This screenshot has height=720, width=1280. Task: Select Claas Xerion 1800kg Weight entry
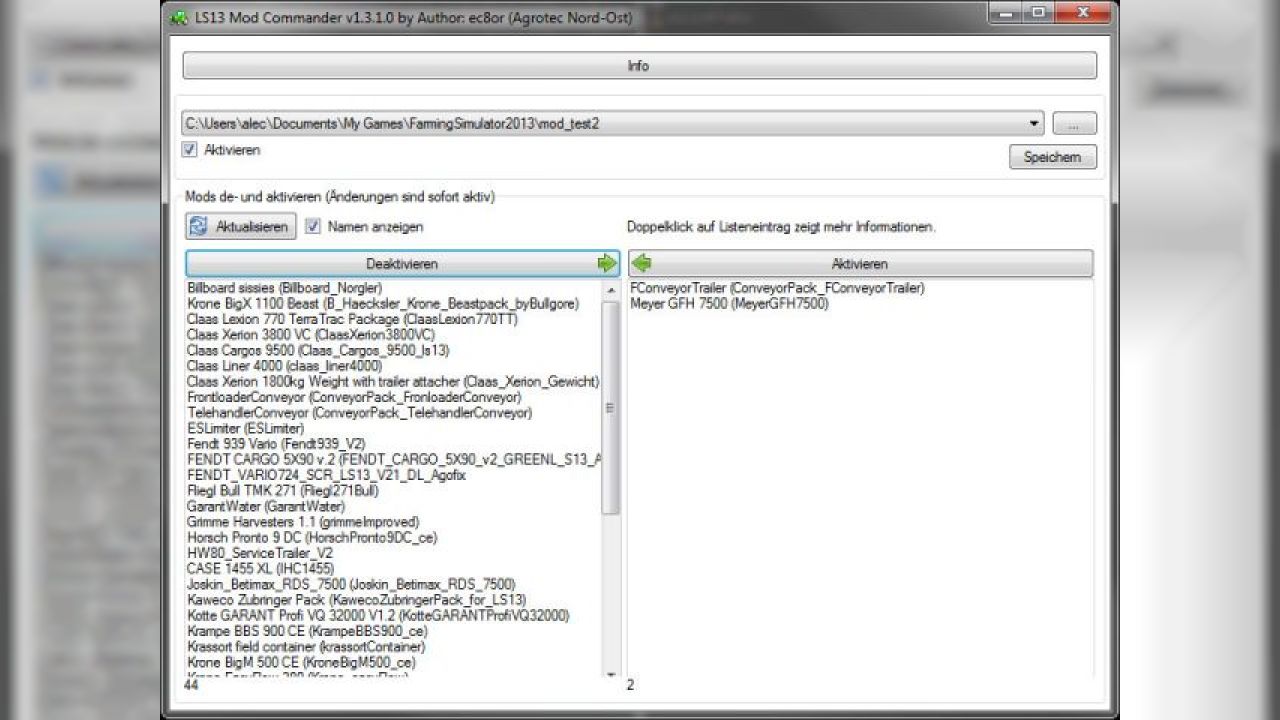[x=393, y=382]
